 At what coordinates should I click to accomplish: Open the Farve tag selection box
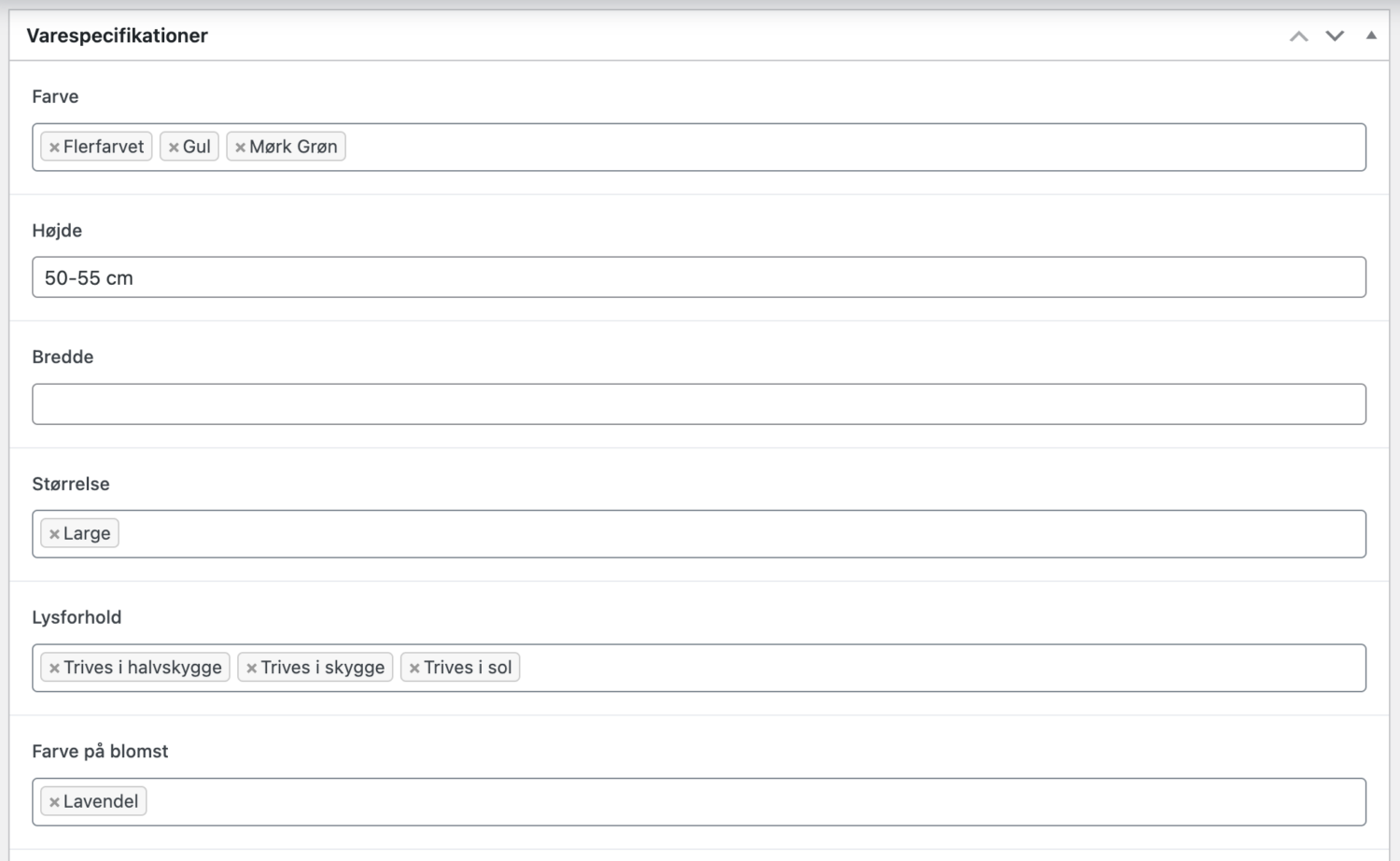pos(840,148)
